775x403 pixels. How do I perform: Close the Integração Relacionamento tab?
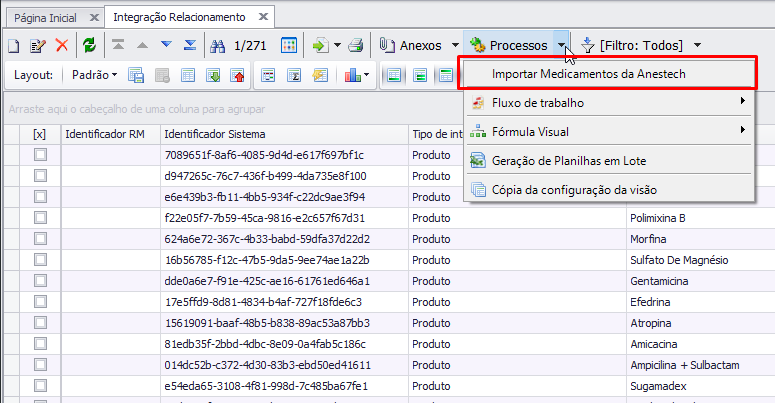(x=263, y=17)
